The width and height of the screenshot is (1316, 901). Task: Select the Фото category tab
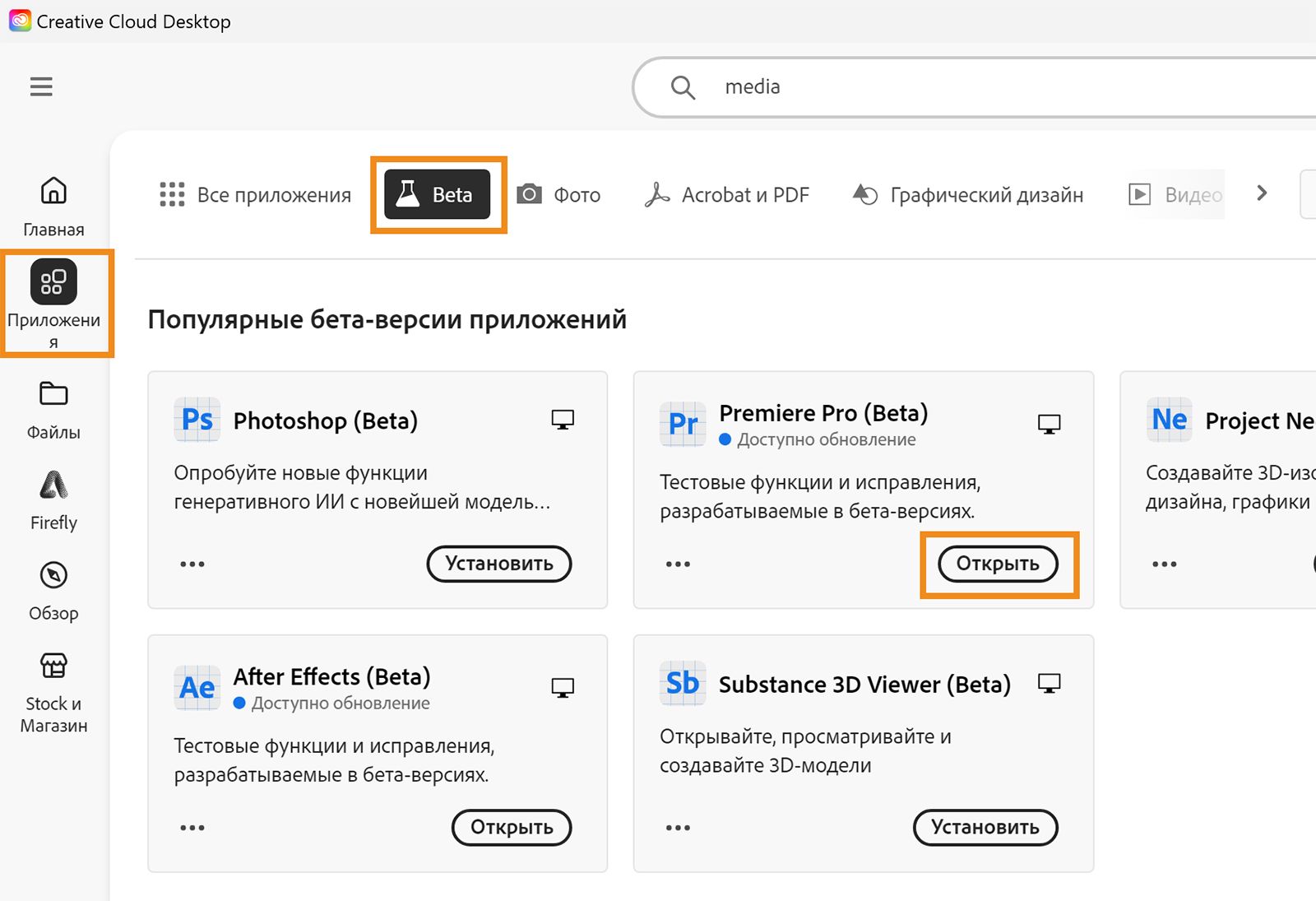point(558,195)
